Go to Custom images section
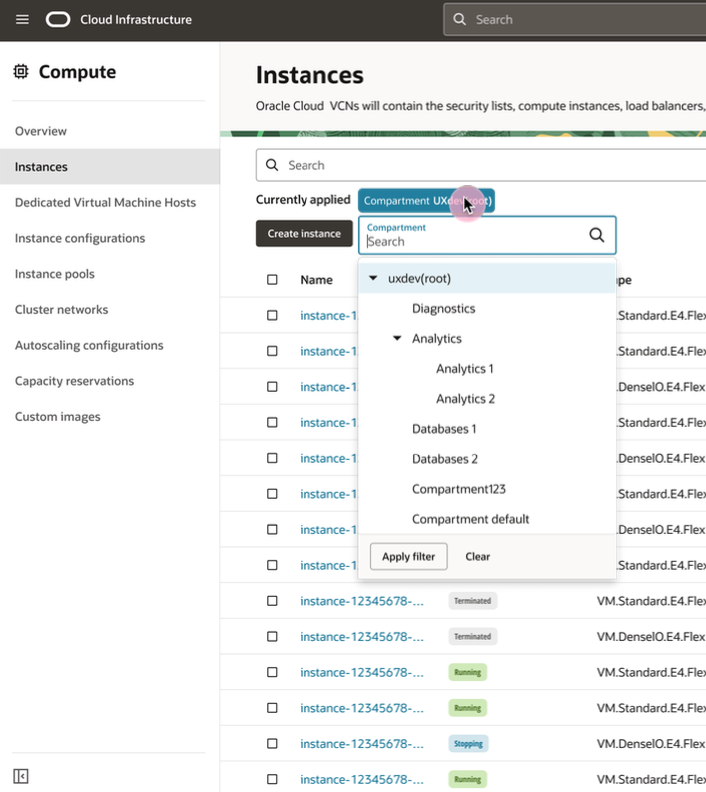706x792 pixels. (57, 417)
